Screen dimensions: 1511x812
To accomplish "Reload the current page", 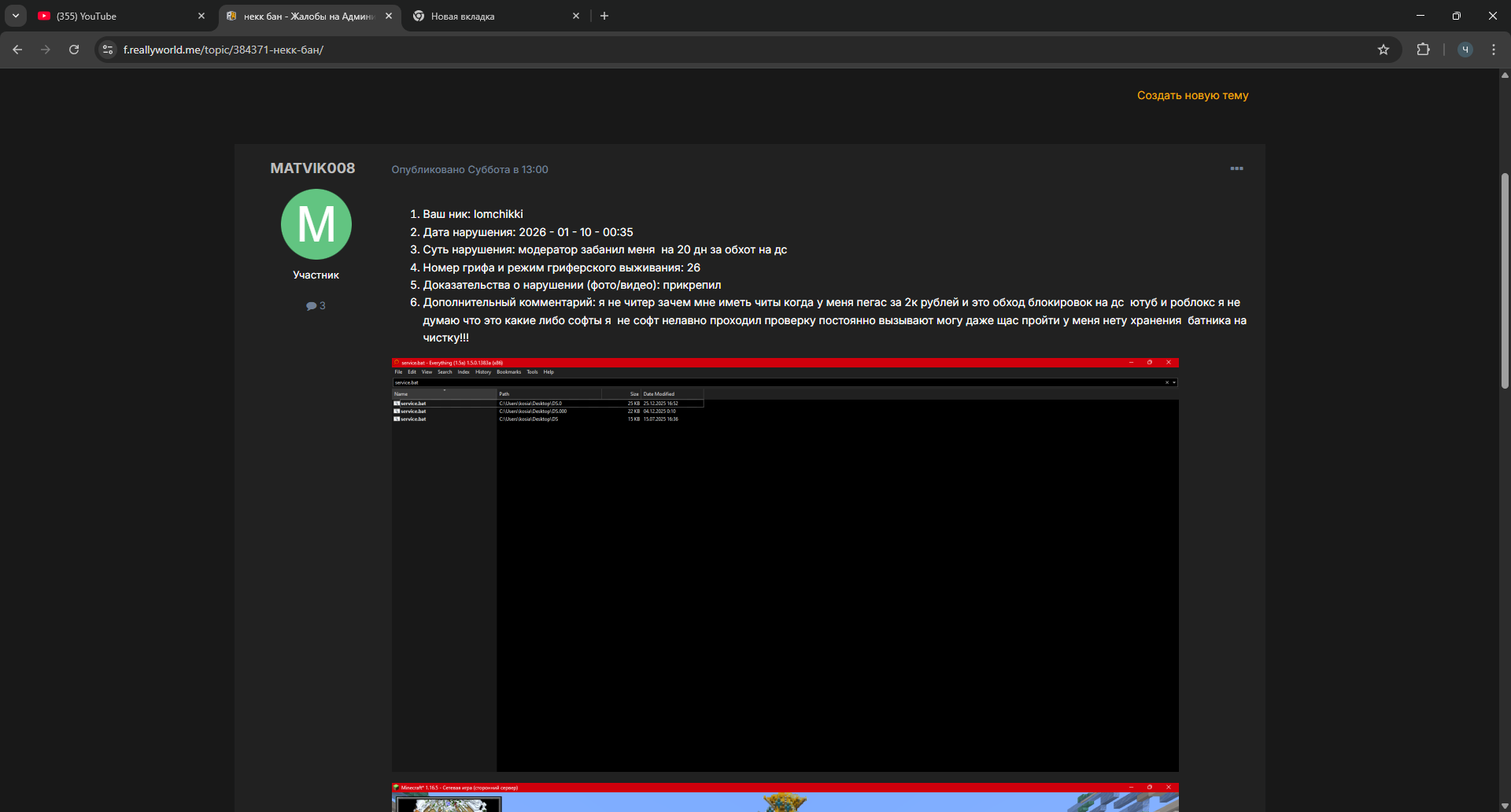I will coord(74,50).
